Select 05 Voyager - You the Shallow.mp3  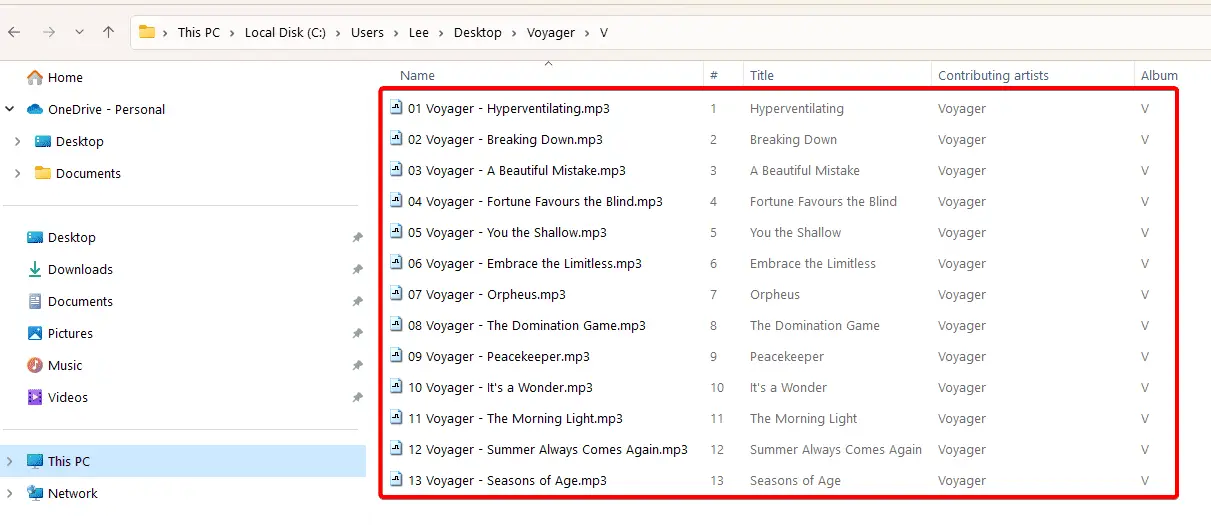coord(507,232)
